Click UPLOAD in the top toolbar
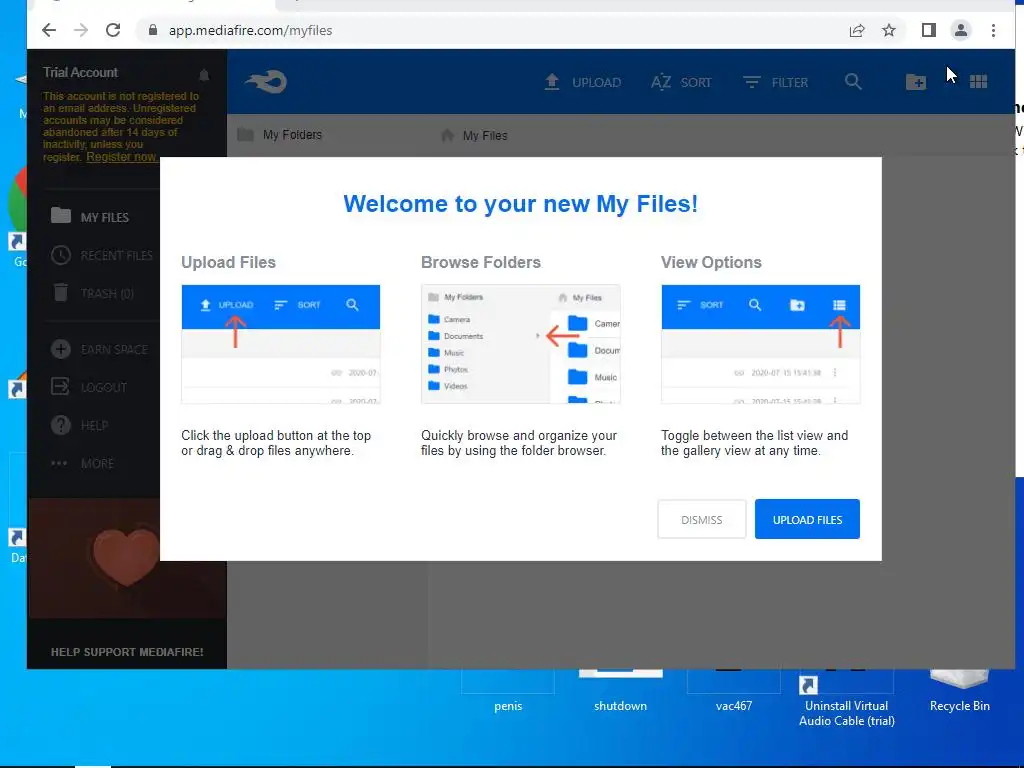1024x768 pixels. click(x=583, y=82)
